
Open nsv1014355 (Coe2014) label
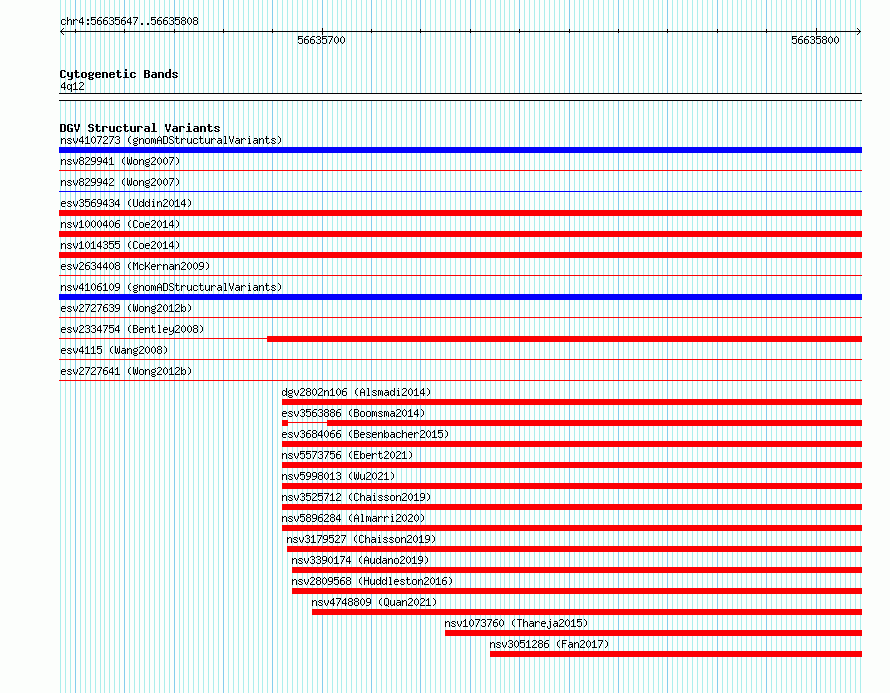tap(120, 245)
